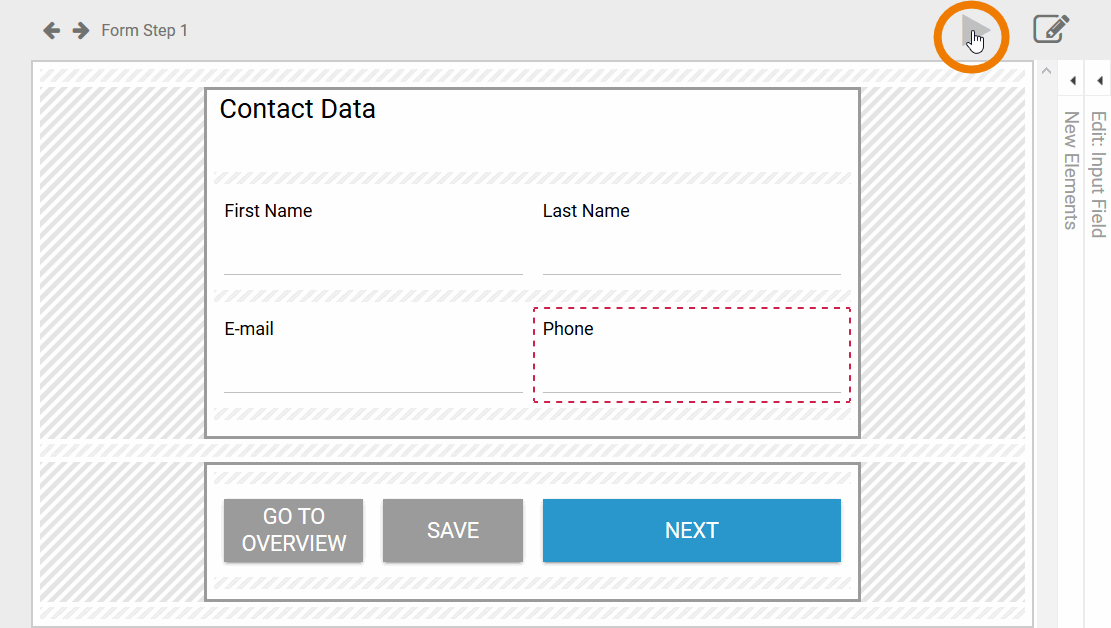Select the E-mail input field
Viewport: 1111px width, 628px height.
373,375
